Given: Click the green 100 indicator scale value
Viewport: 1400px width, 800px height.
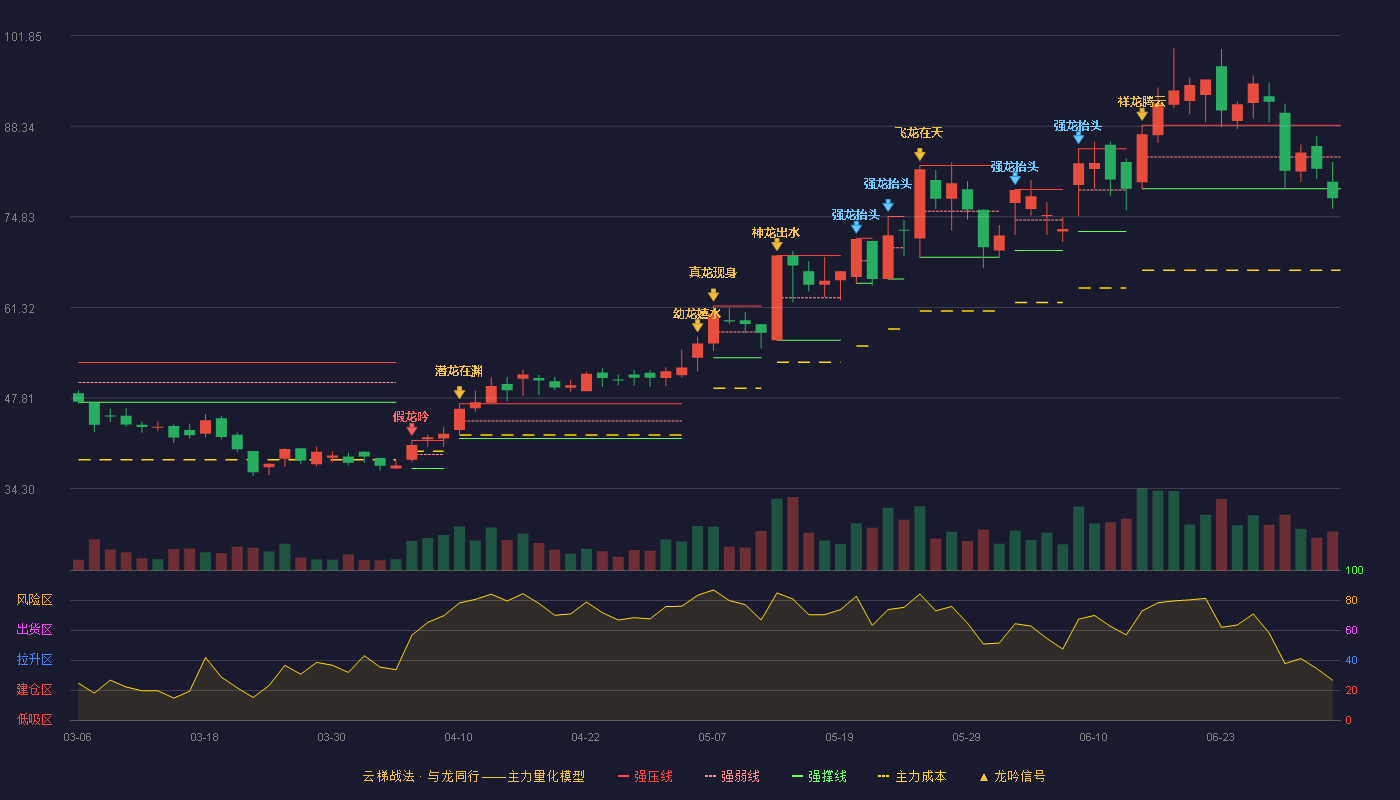Looking at the screenshot, I should 1354,571.
